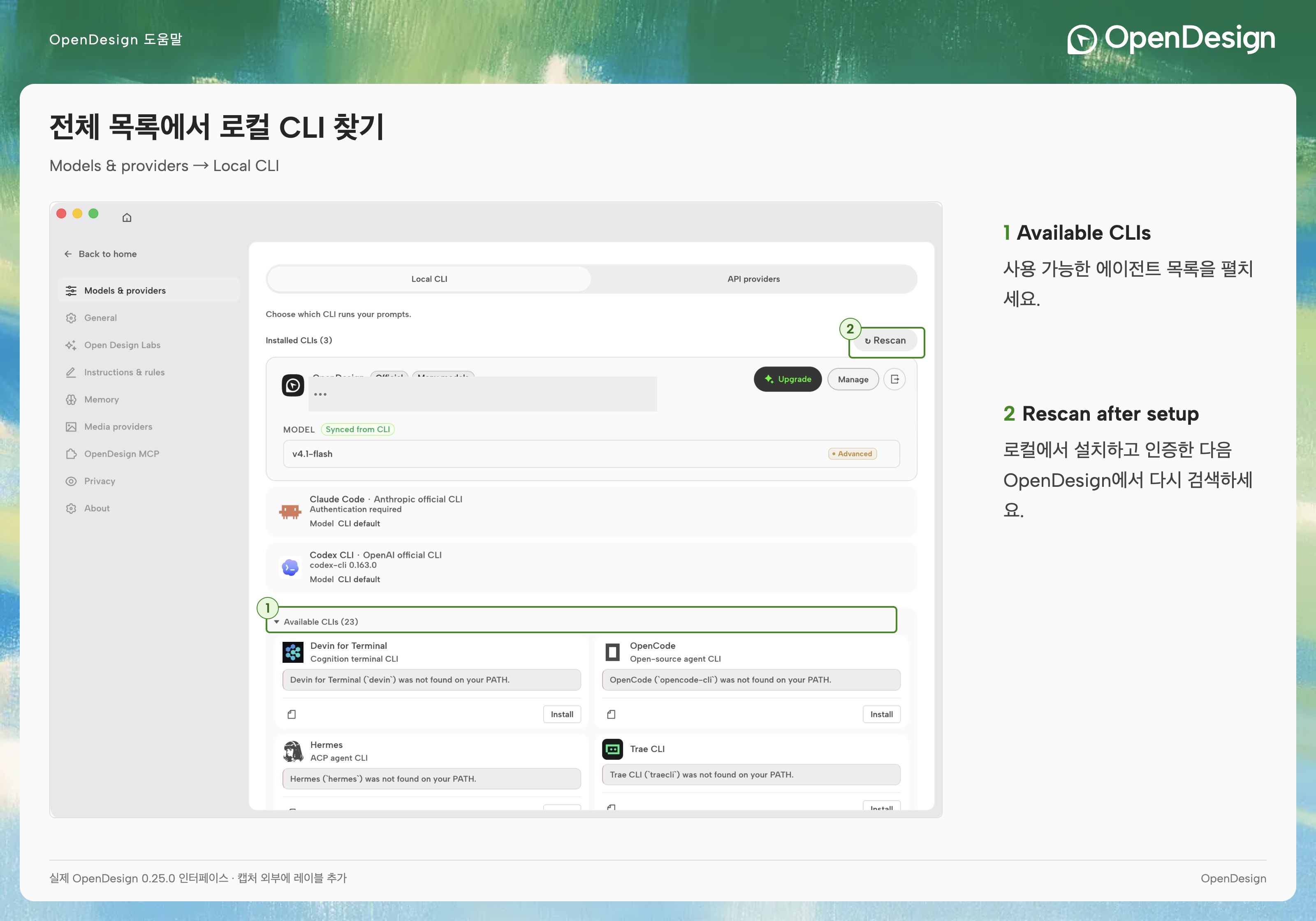Click the Back to home link
The image size is (1316, 921).
tap(100, 254)
